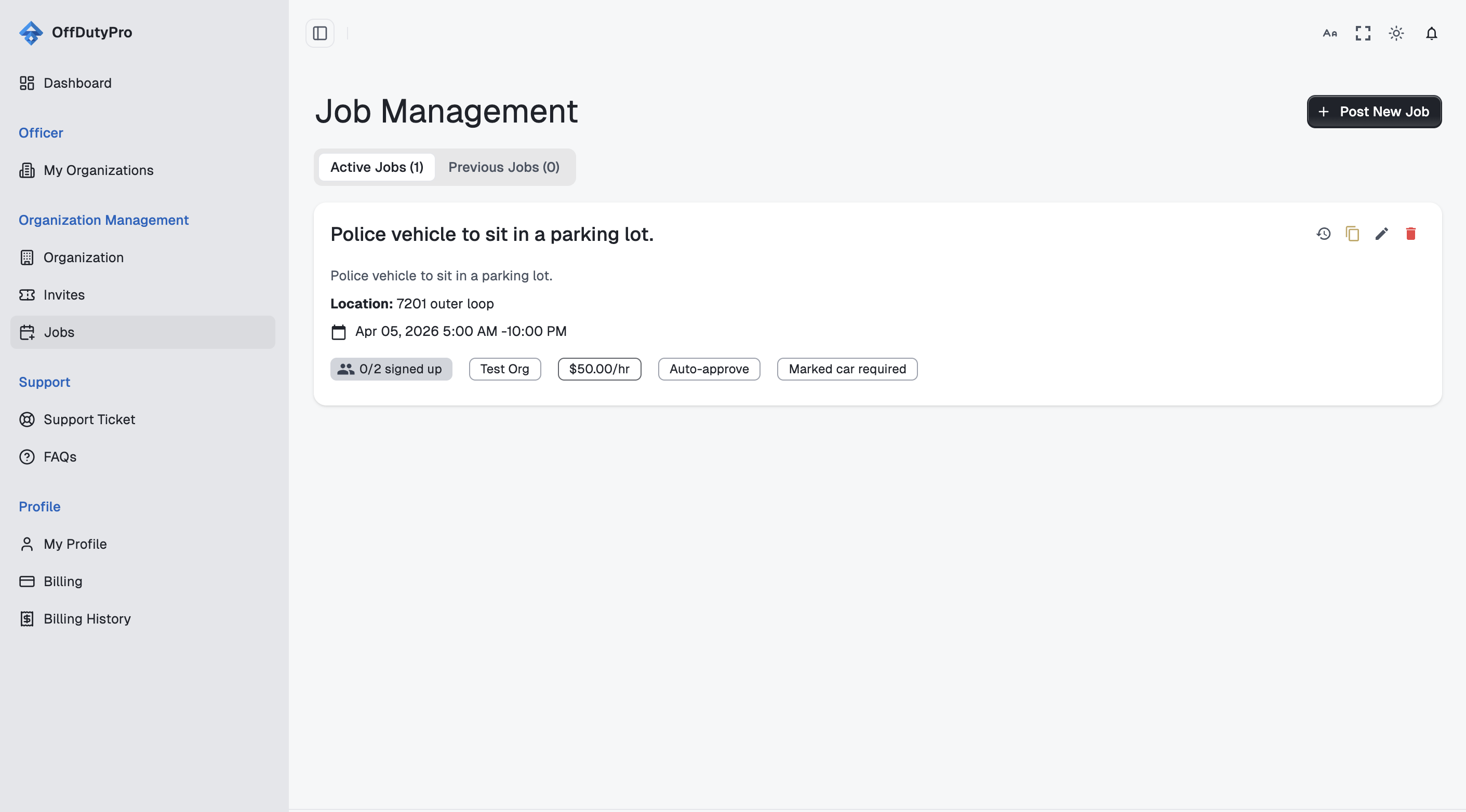Switch to Active Jobs (1) tab
The height and width of the screenshot is (812, 1466).
(377, 167)
